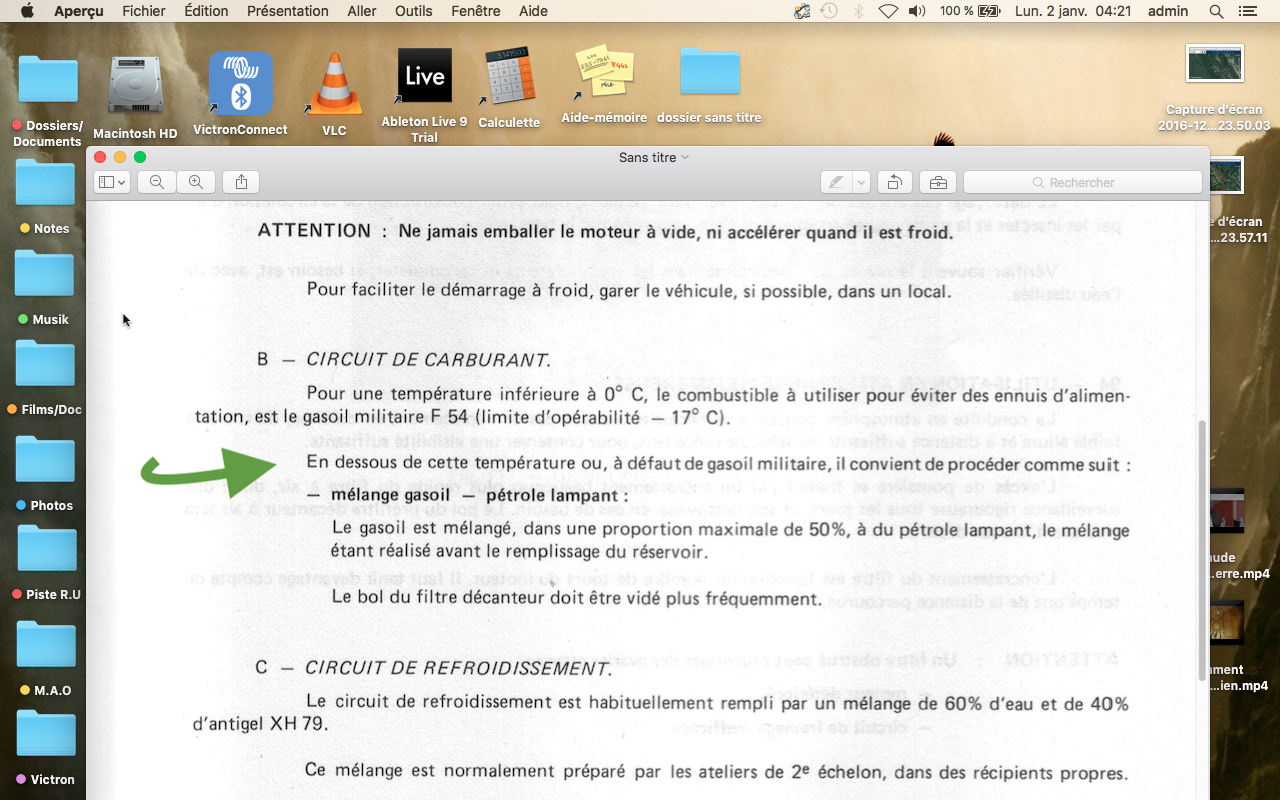
Task: Expand the Sans titre title dropdown
Action: pos(685,157)
